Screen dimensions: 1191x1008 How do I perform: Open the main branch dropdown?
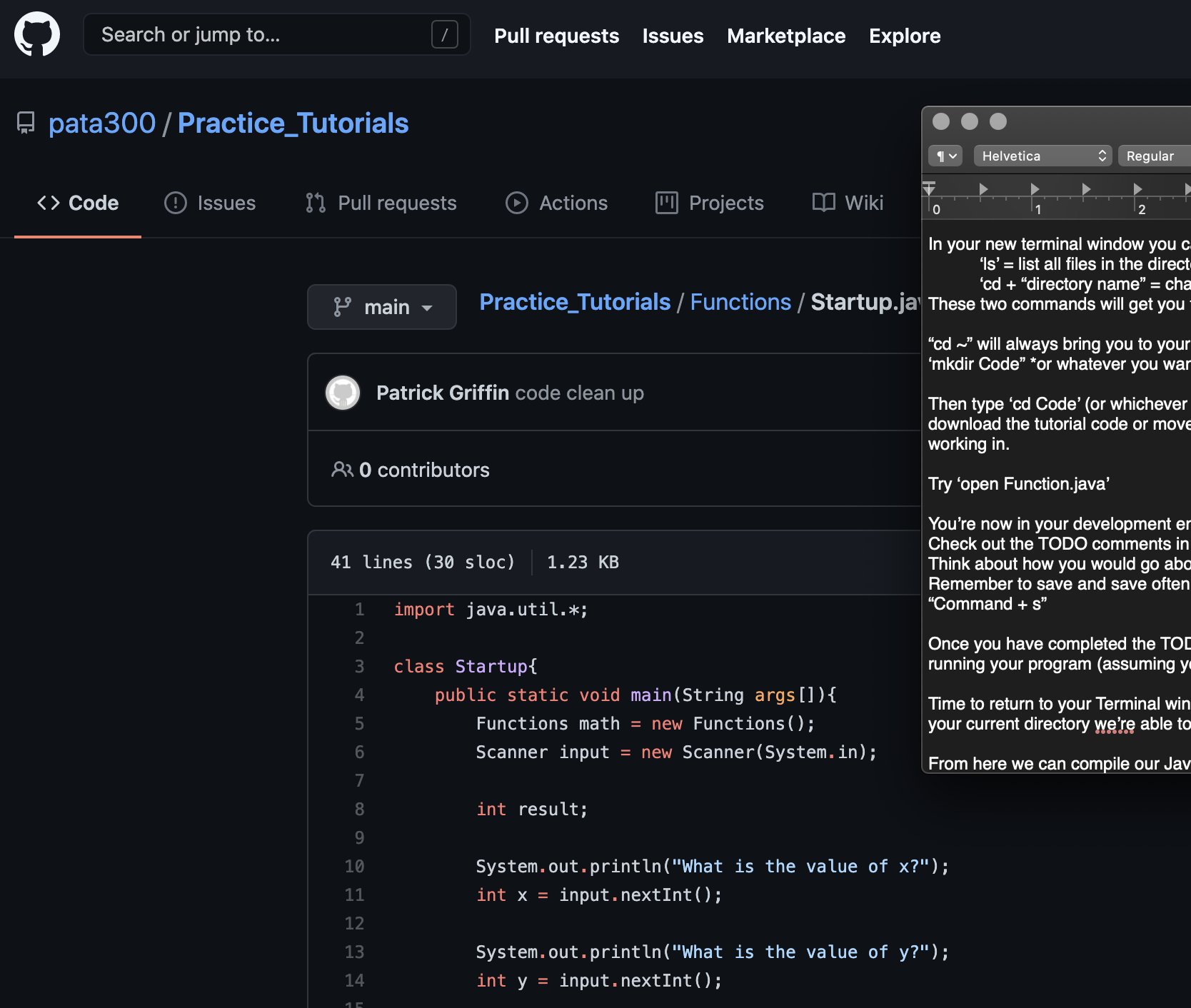point(382,307)
